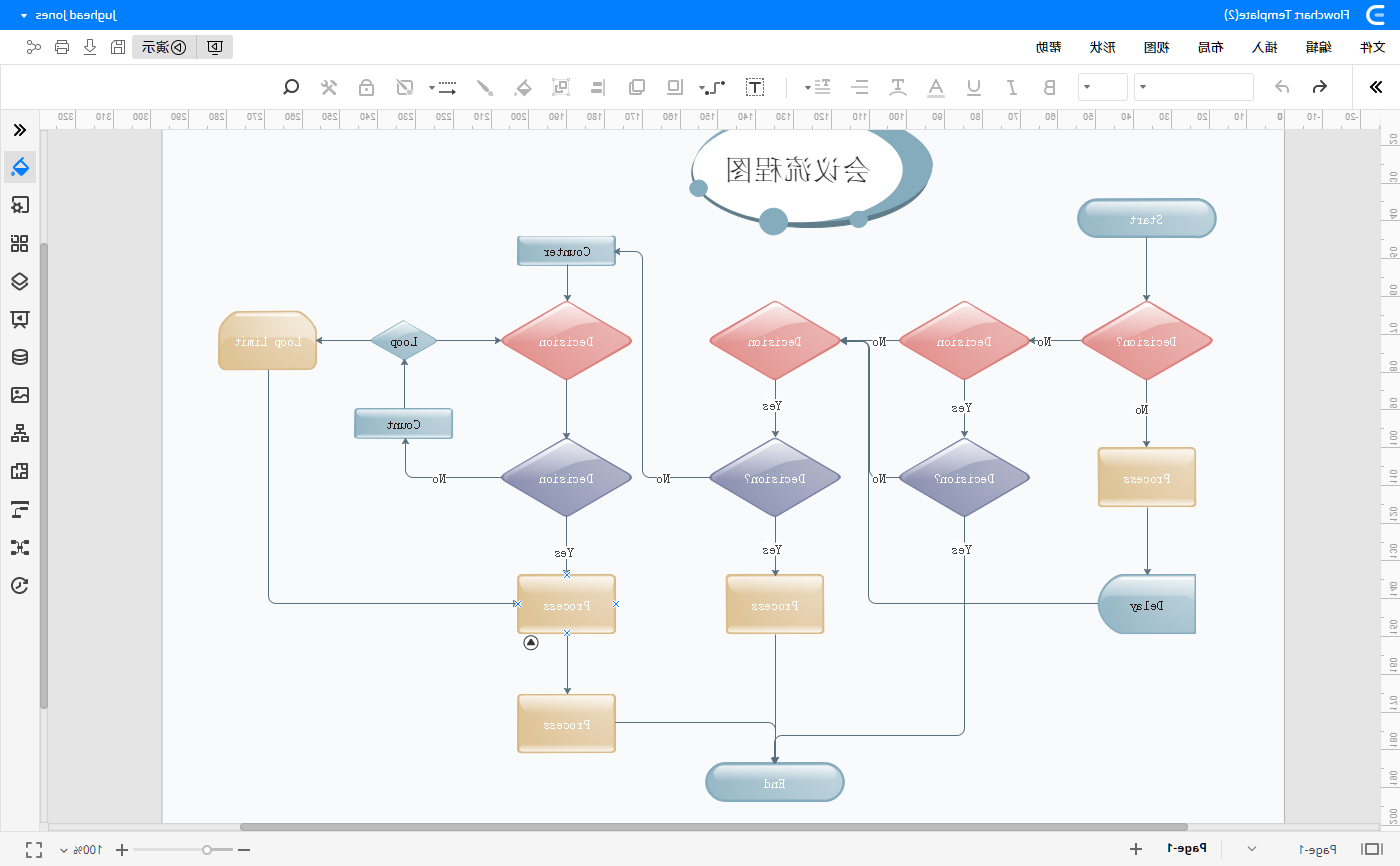Open the 布局 menu
The width and height of the screenshot is (1400, 866).
coord(1210,47)
